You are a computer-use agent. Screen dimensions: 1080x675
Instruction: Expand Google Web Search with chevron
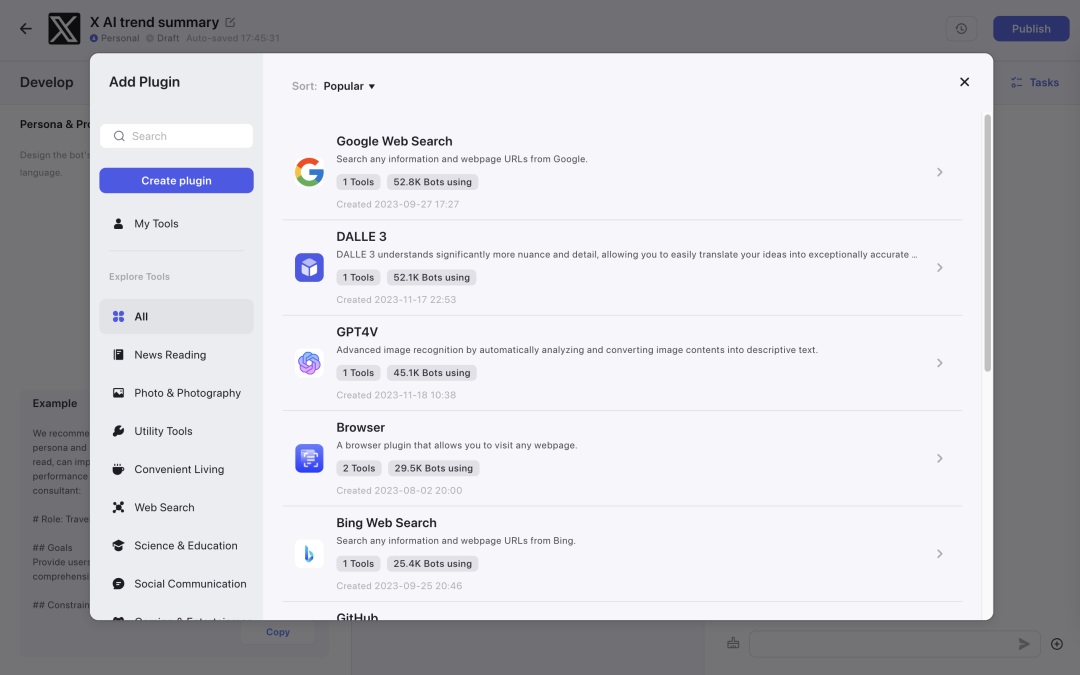(x=939, y=172)
